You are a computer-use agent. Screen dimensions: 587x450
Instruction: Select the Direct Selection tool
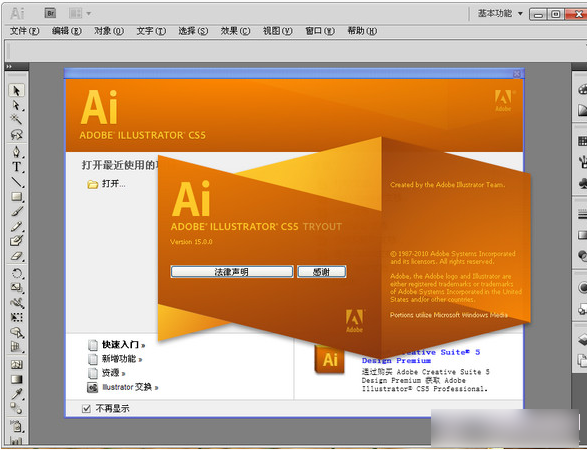point(16,106)
